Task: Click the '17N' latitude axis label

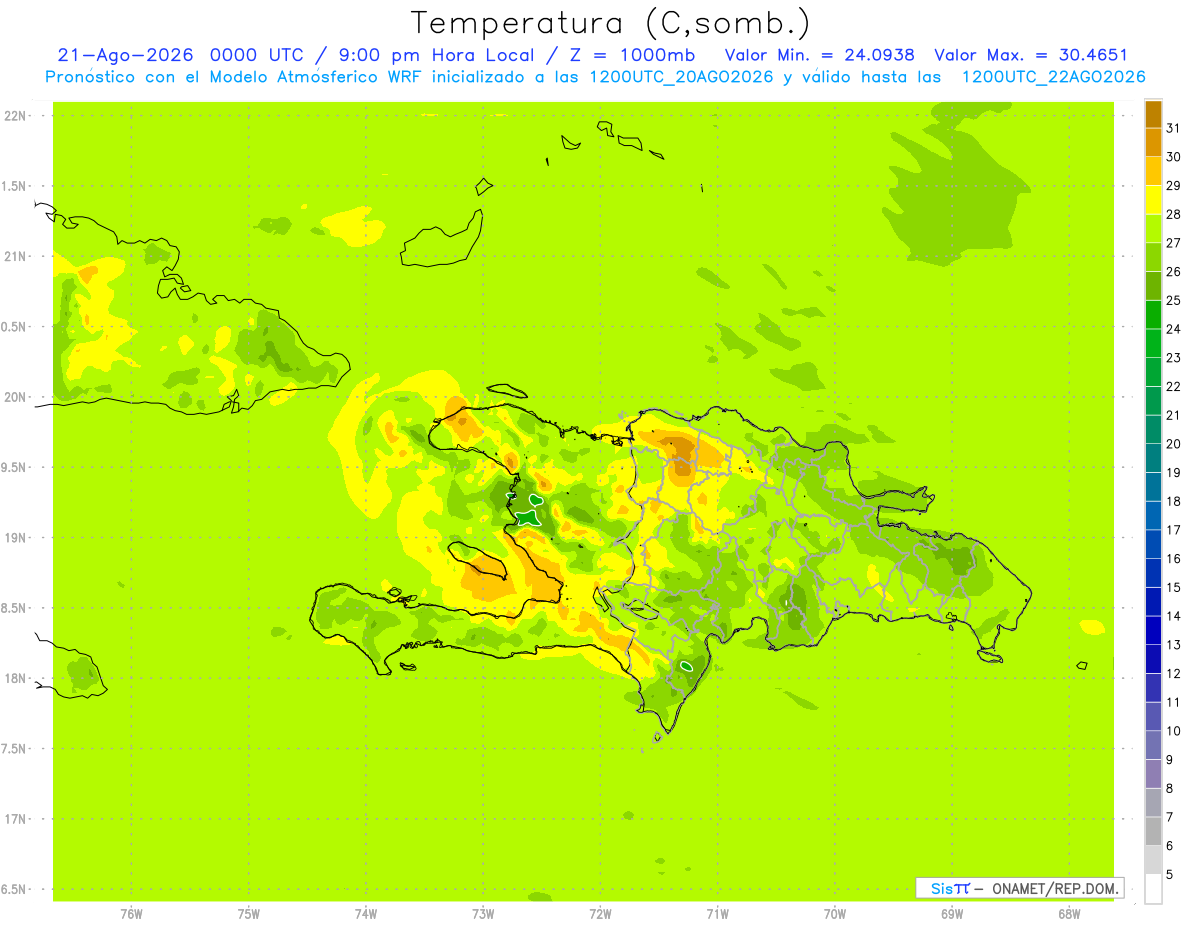Action: pos(15,819)
